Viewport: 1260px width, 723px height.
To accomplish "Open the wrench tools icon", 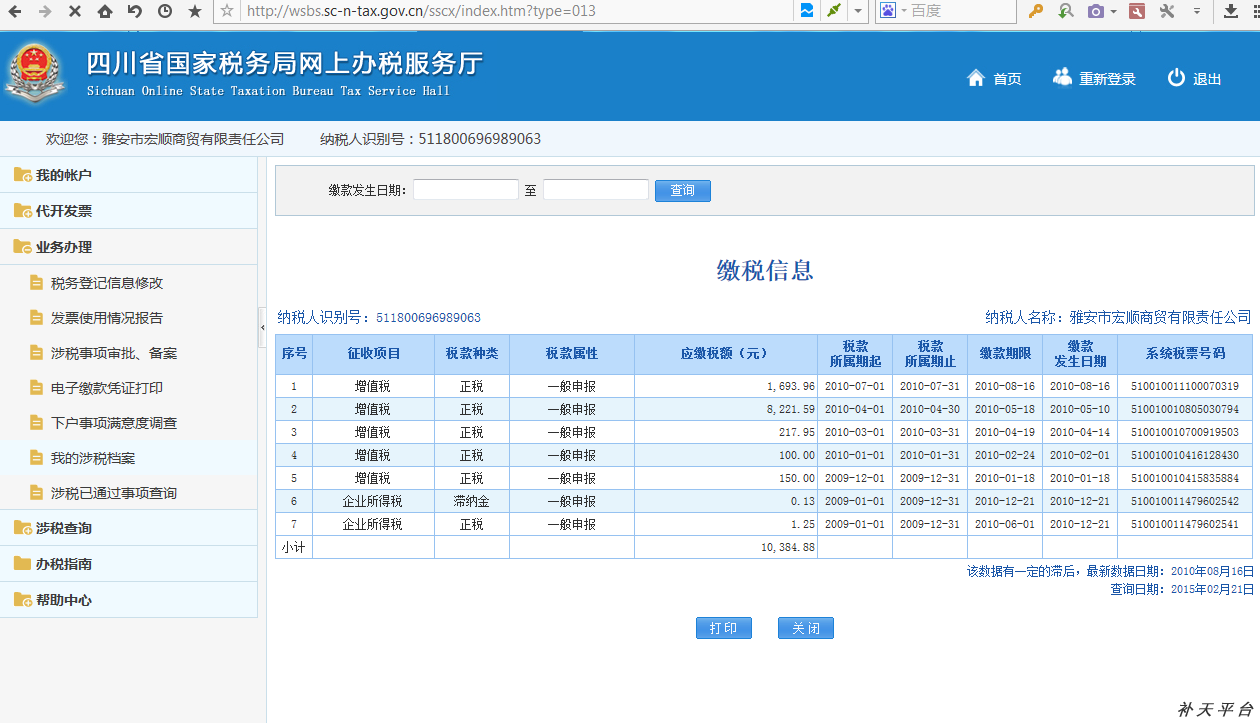I will 1167,11.
